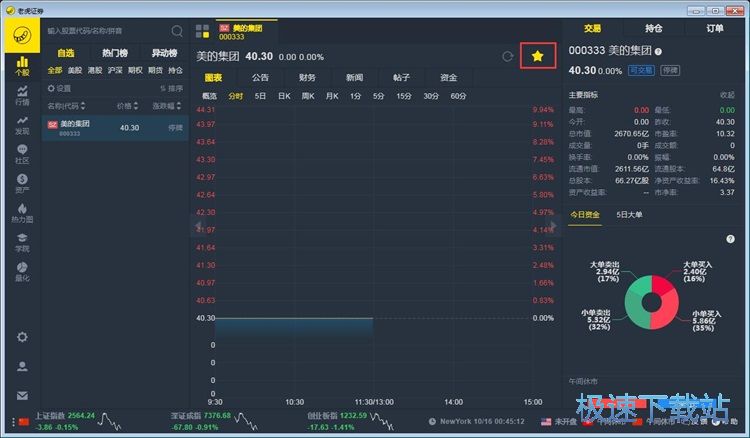Open settings gear in left sidebar
The image size is (750, 438).
[22, 337]
